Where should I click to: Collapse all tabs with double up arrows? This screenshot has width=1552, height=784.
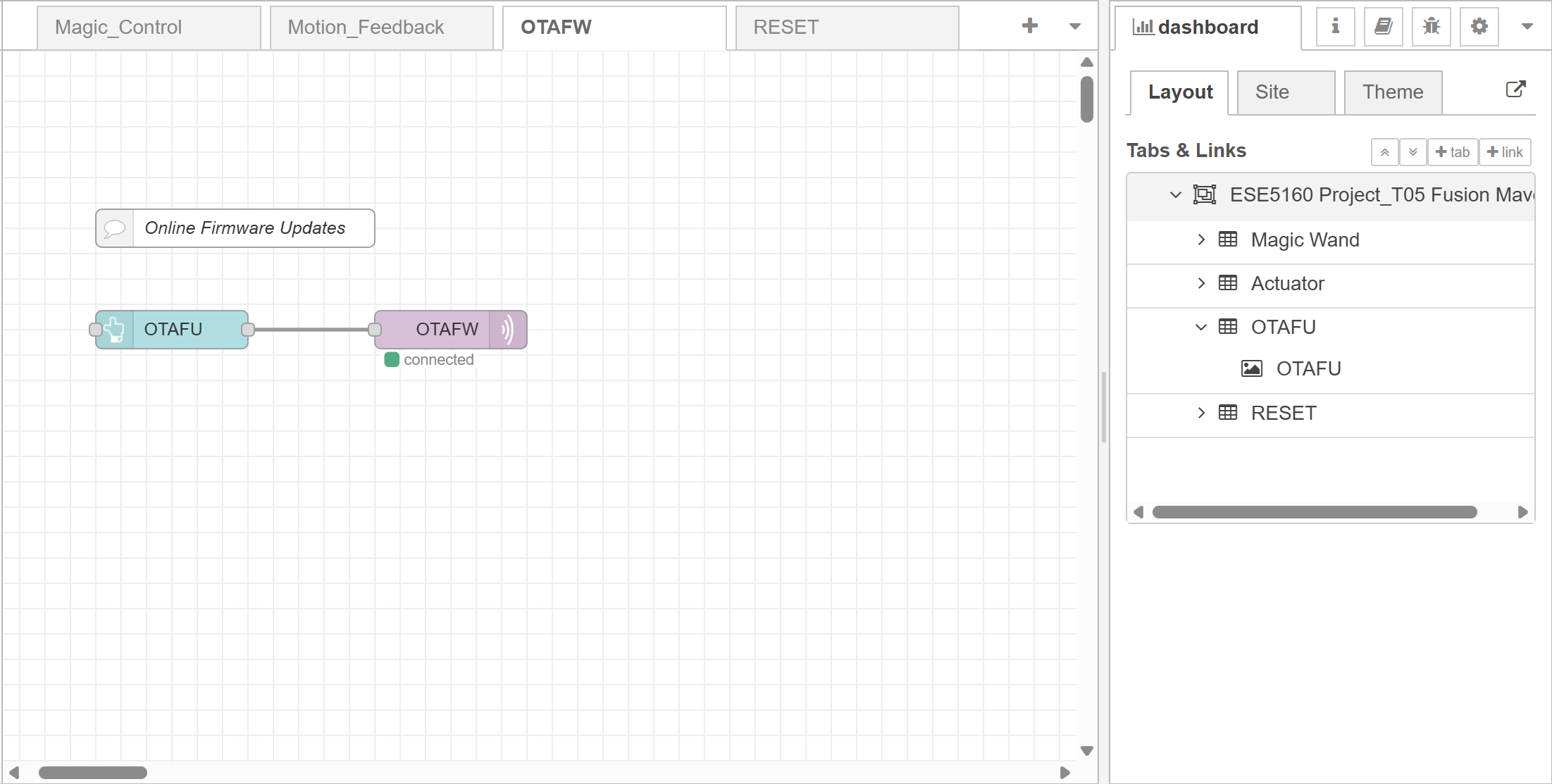coord(1384,152)
